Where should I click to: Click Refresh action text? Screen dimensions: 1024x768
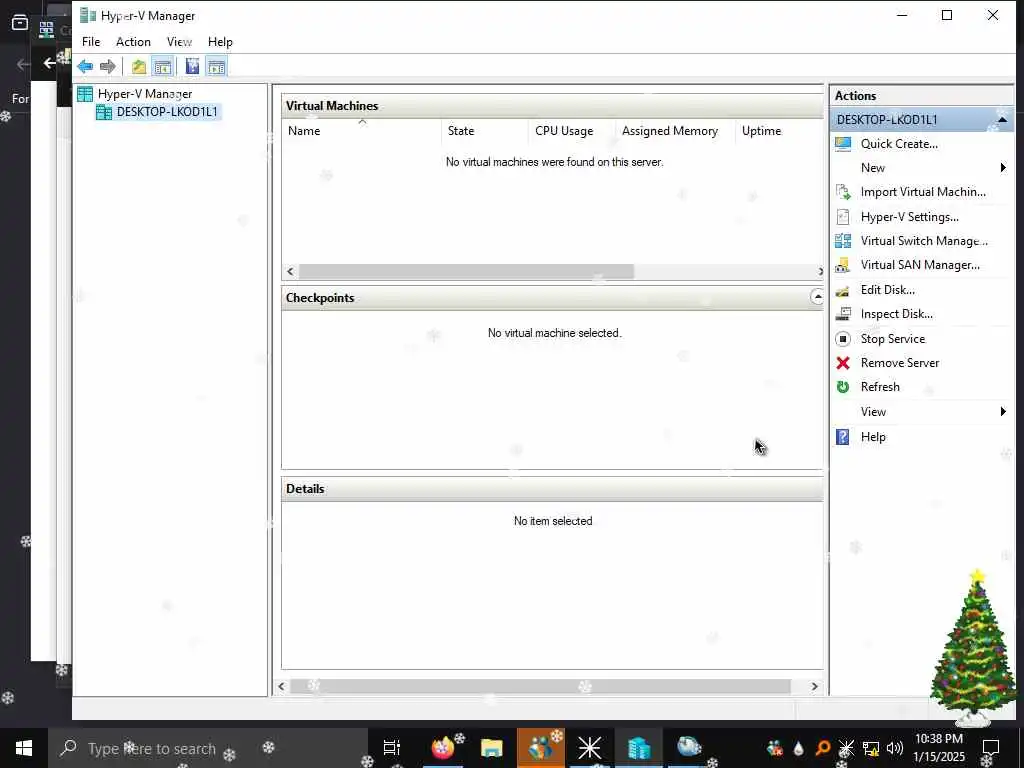pyautogui.click(x=880, y=387)
